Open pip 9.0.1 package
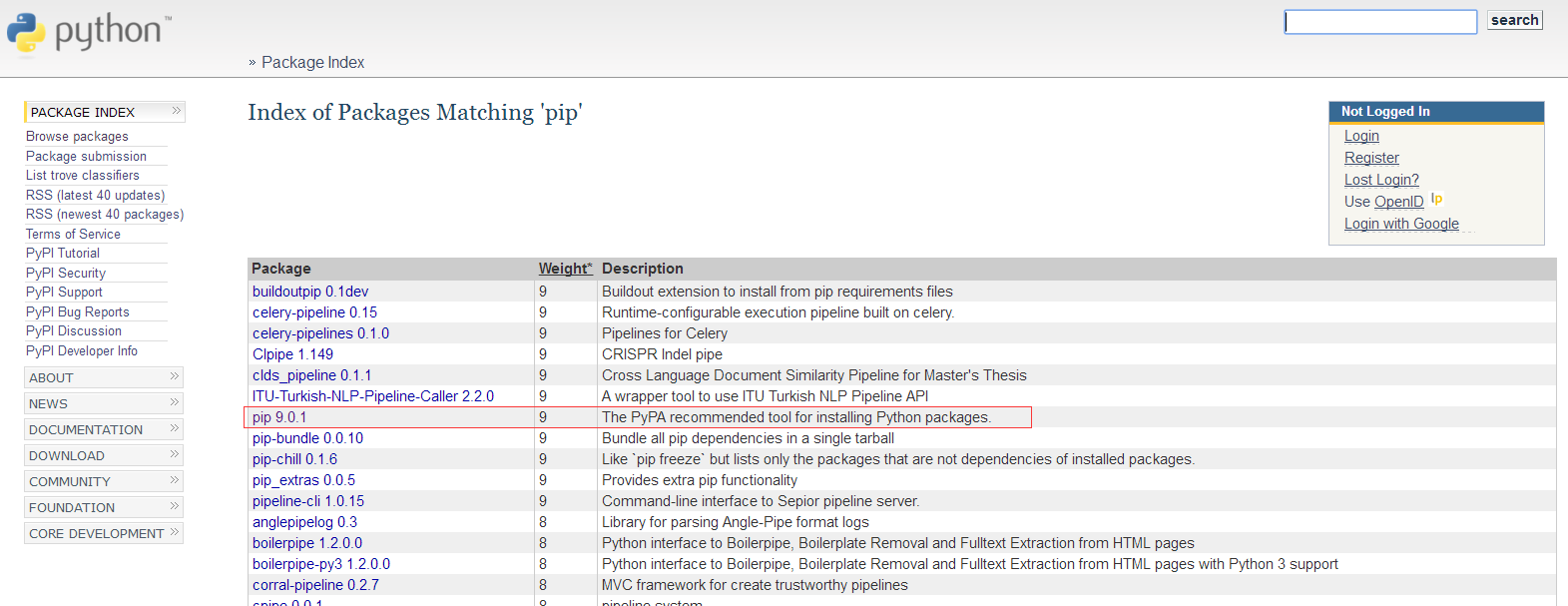The height and width of the screenshot is (606, 1568). [x=279, y=417]
